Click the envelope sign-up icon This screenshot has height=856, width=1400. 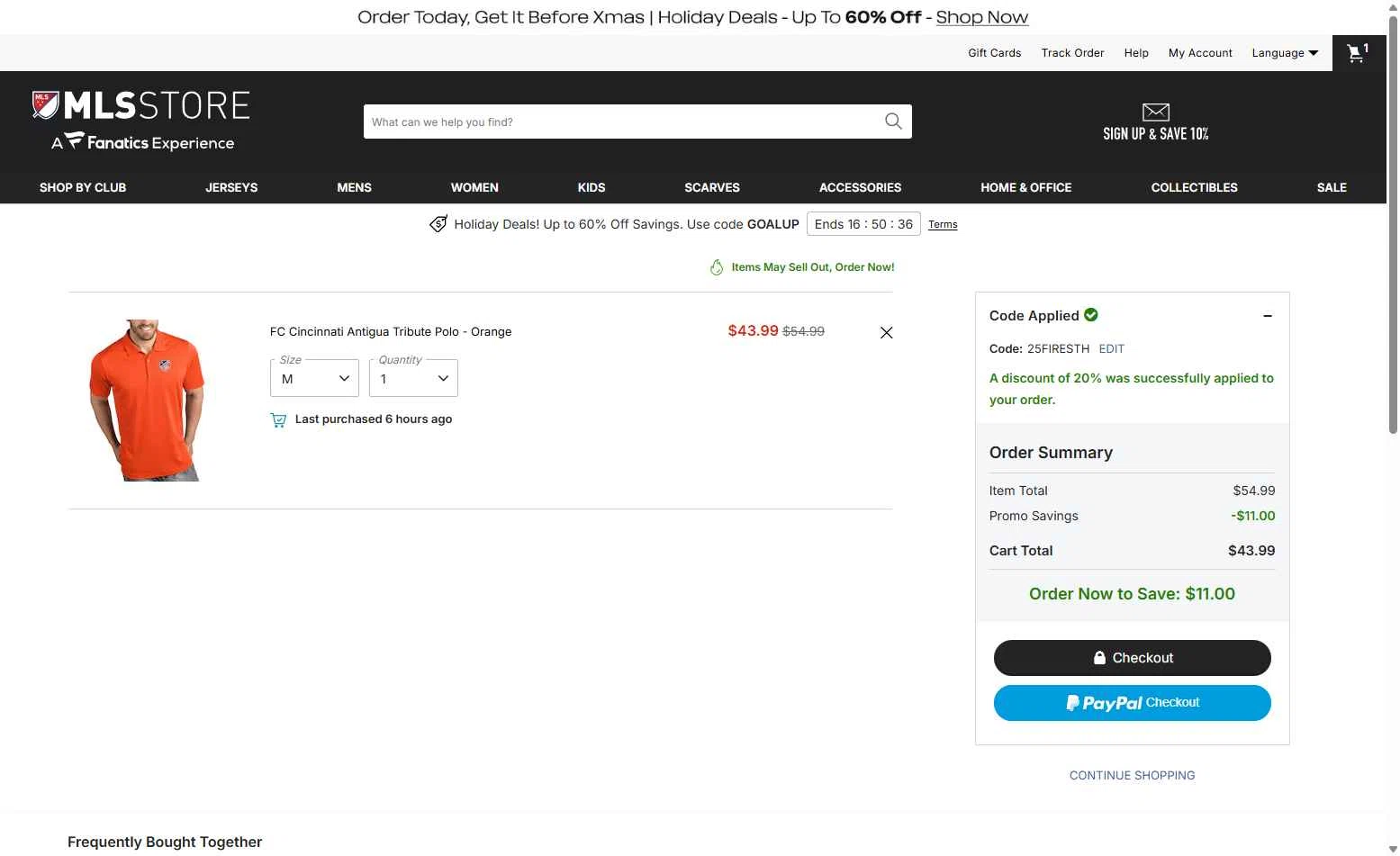(1156, 112)
